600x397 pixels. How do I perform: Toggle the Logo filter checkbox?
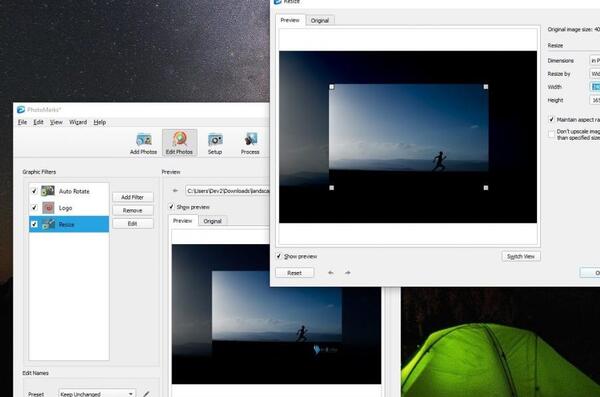click(x=34, y=207)
